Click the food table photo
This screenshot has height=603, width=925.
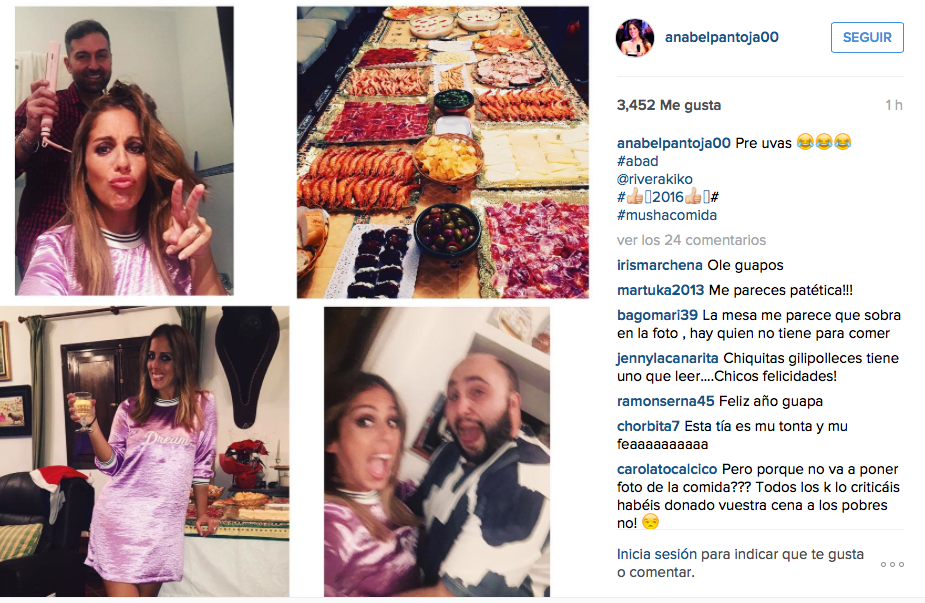[x=442, y=152]
